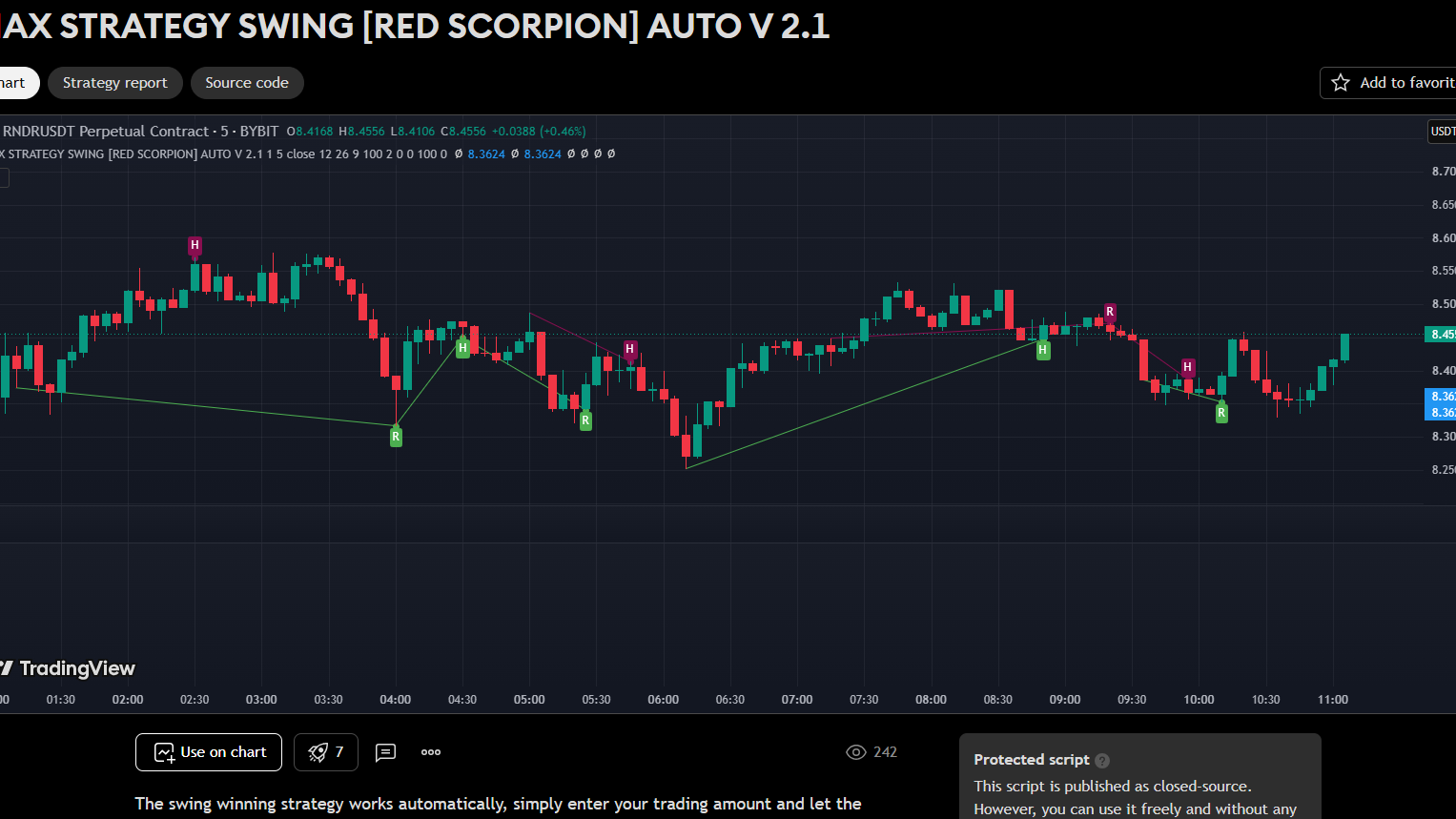1456x819 pixels.
Task: Click the +0.0388 (+0.46%) change value
Action: tap(539, 132)
